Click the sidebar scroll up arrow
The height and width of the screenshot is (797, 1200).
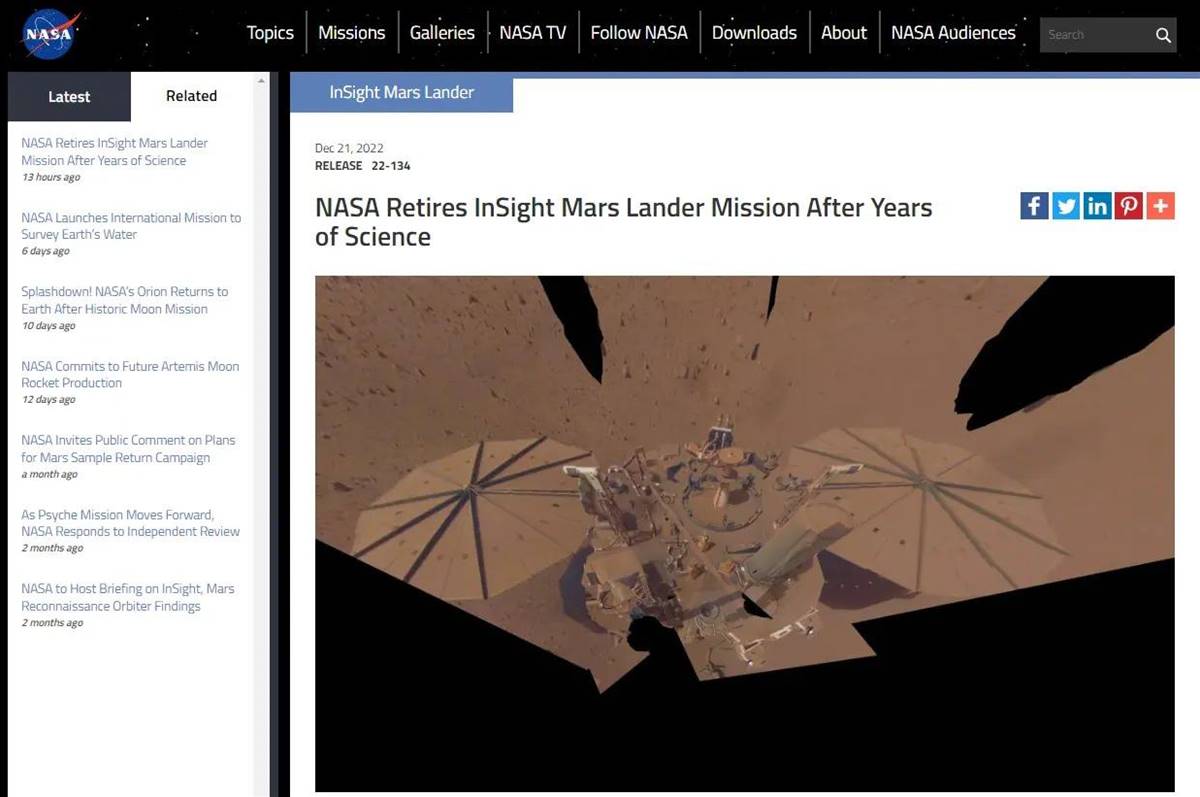(x=261, y=80)
